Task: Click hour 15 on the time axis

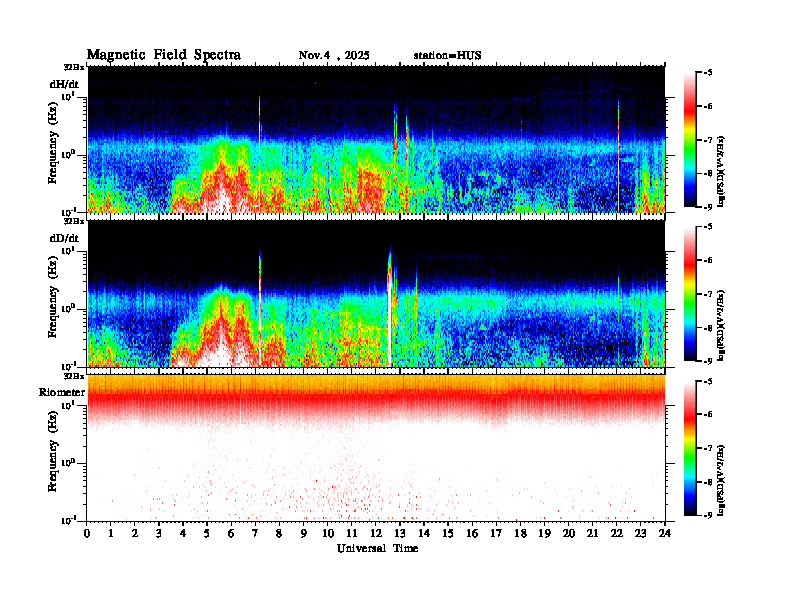Action: tap(448, 534)
